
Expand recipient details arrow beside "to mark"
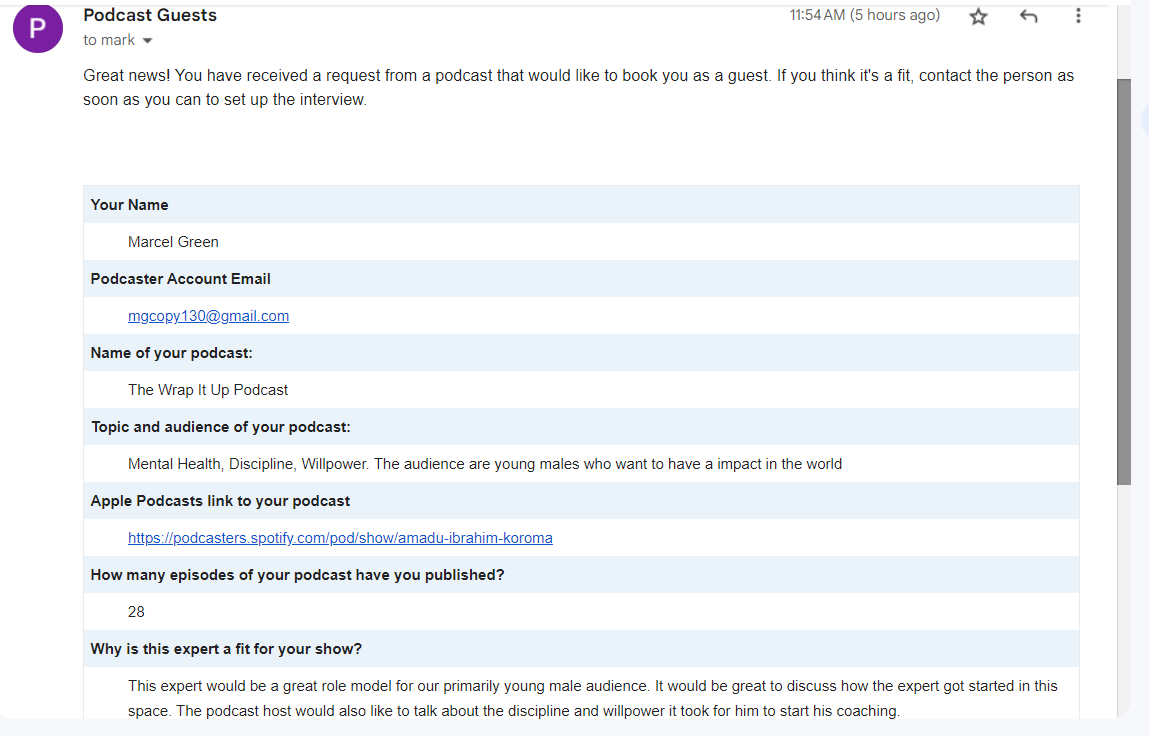(148, 41)
